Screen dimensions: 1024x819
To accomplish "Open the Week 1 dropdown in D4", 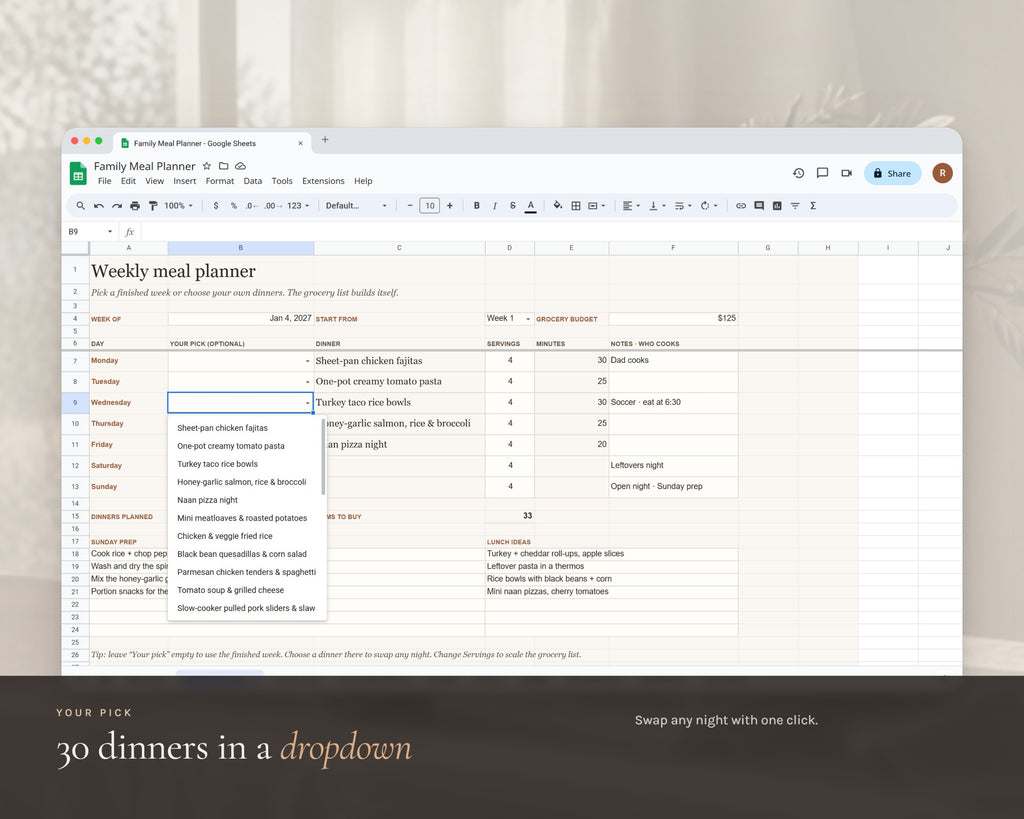I will point(528,319).
